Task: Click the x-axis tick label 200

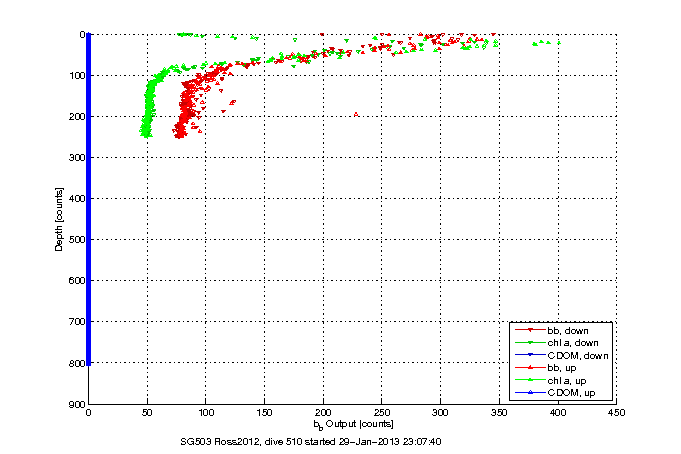Action: [323, 413]
